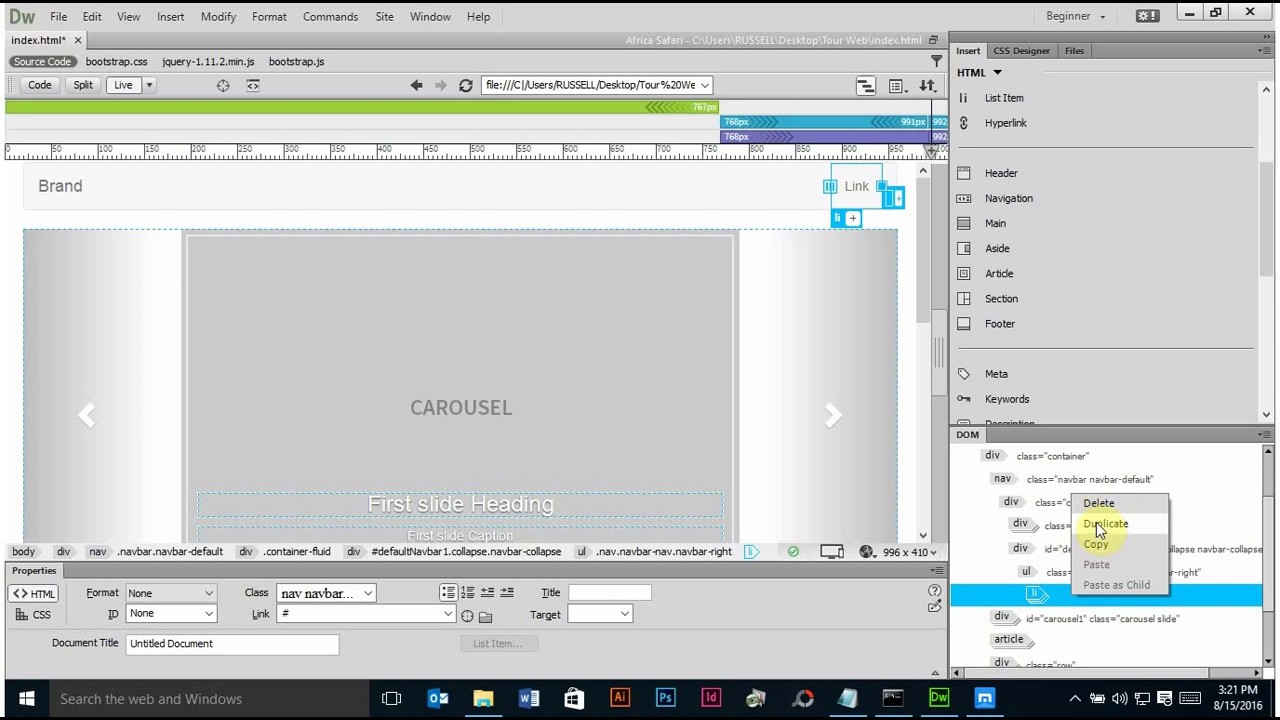This screenshot has height=720, width=1280.
Task: Toggle Live view button
Action: click(x=123, y=85)
